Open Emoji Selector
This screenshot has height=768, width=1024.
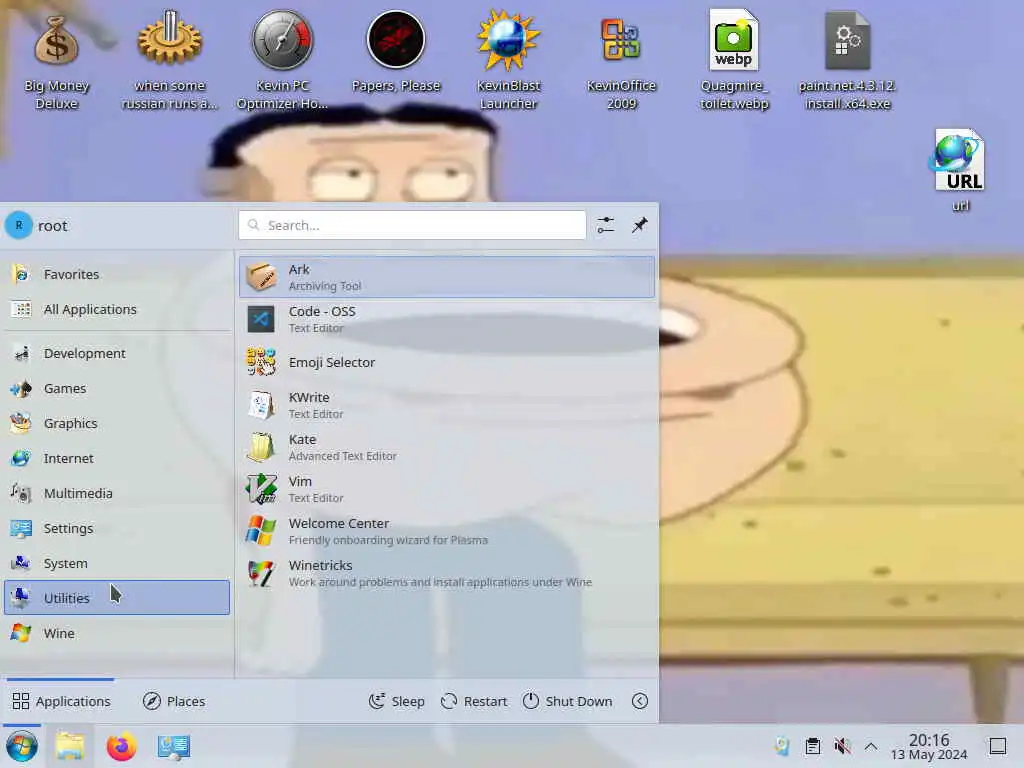[447, 362]
